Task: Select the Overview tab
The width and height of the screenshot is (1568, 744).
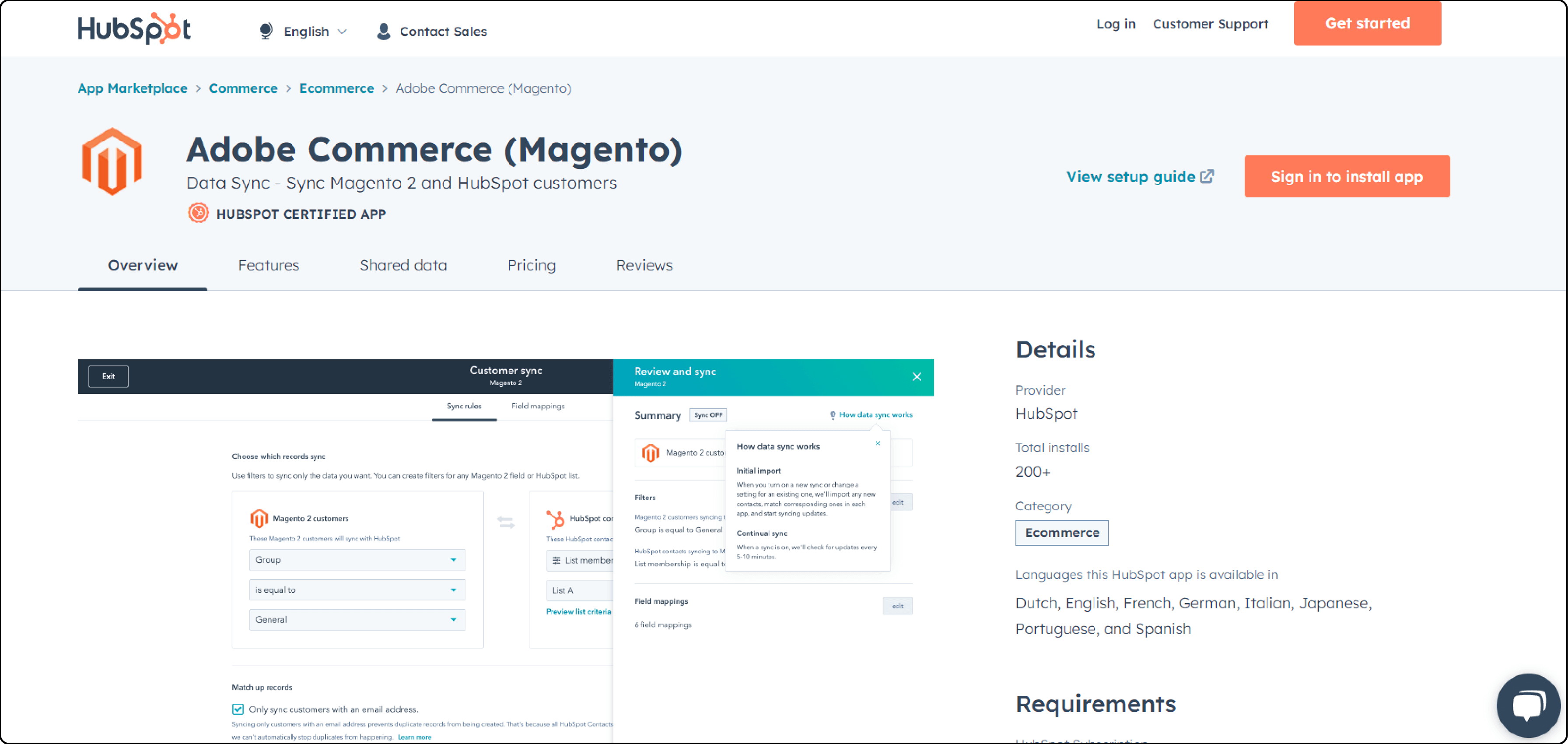Action: pyautogui.click(x=143, y=266)
